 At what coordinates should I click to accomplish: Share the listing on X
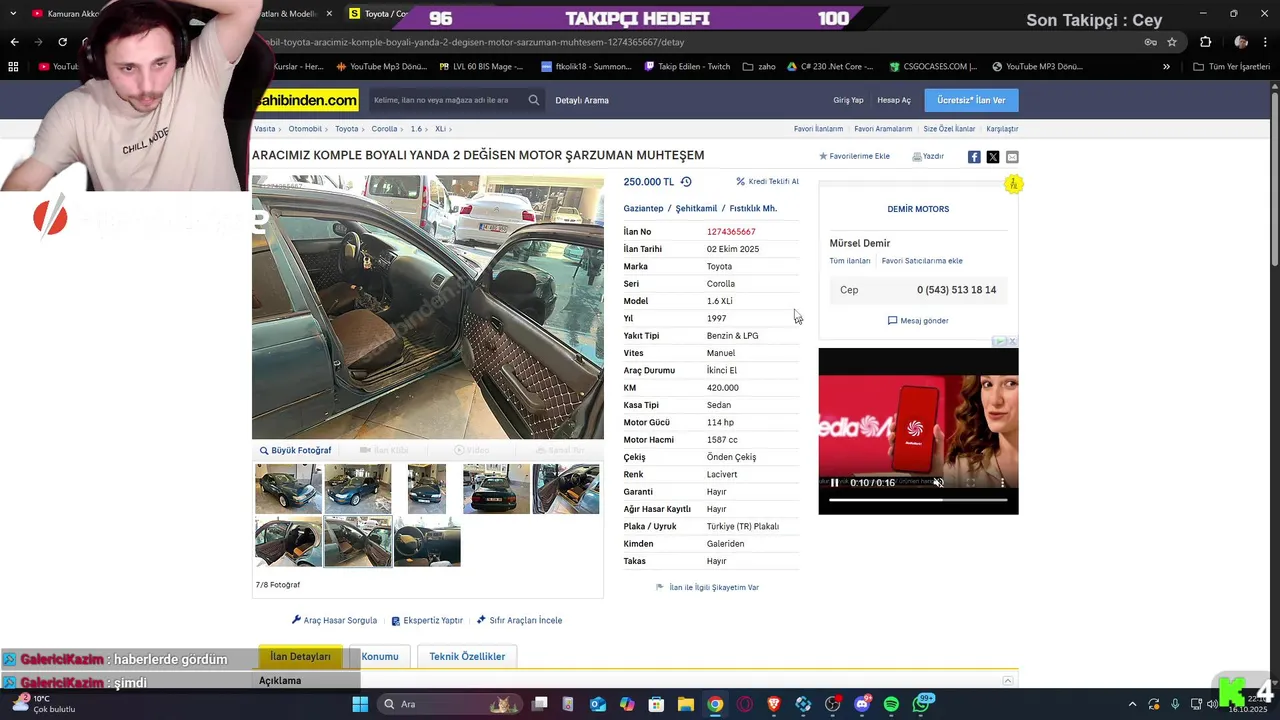click(993, 157)
